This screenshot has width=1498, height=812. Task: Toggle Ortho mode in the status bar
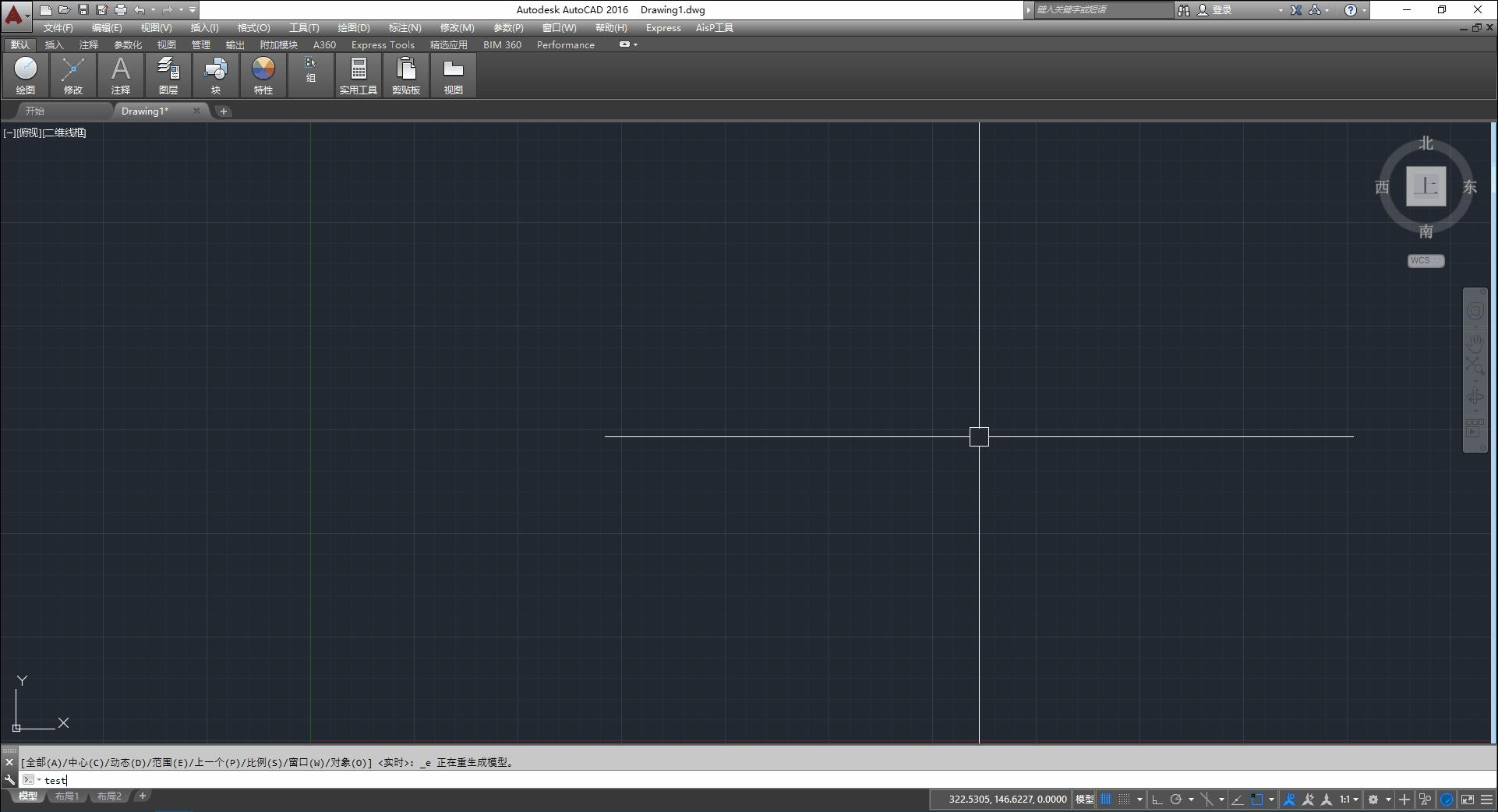pyautogui.click(x=1157, y=800)
